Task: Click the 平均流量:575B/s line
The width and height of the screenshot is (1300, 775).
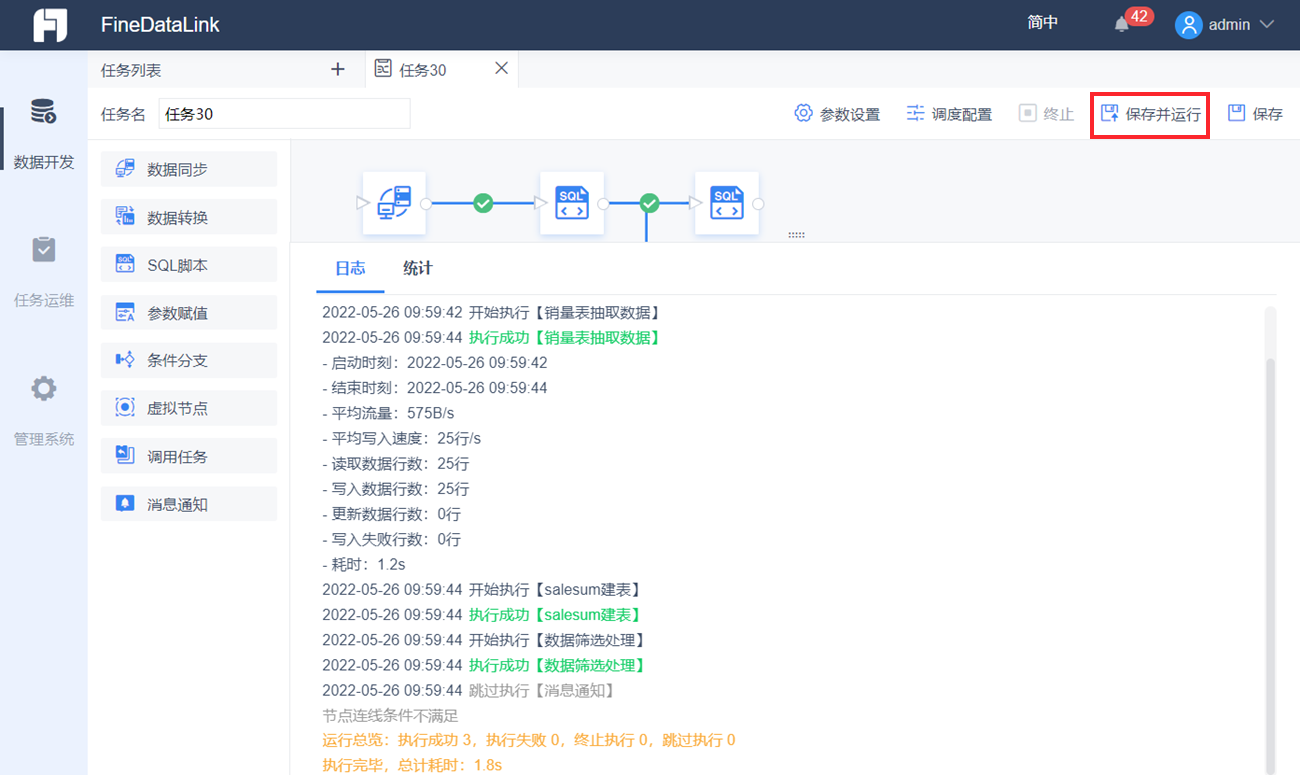Action: pyautogui.click(x=389, y=413)
